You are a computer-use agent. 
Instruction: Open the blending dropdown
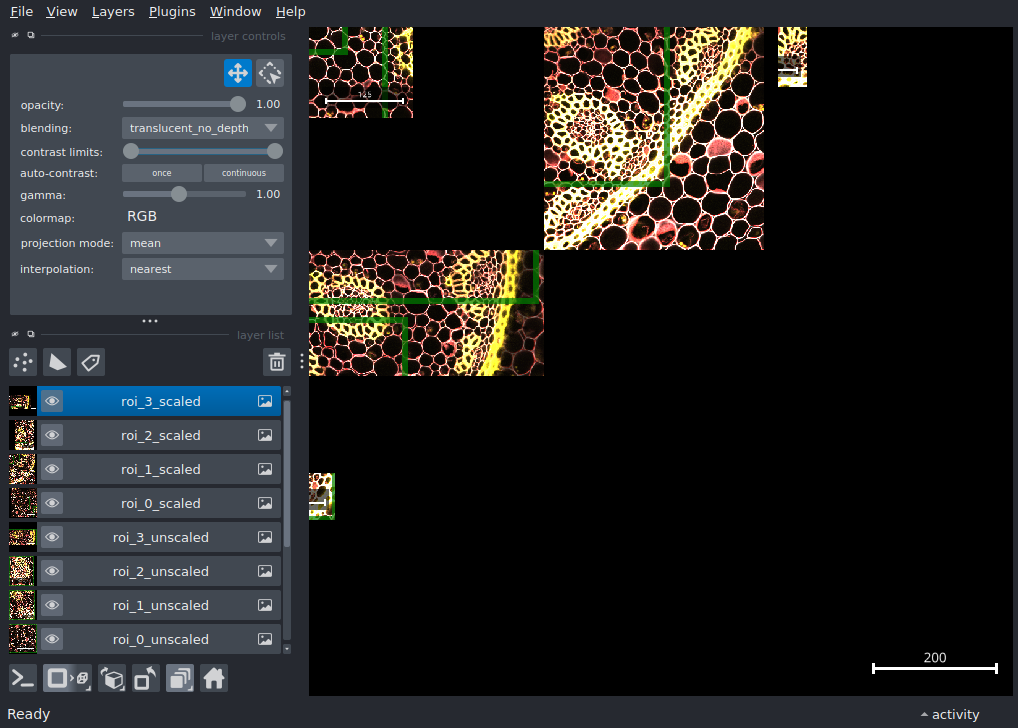tap(203, 128)
